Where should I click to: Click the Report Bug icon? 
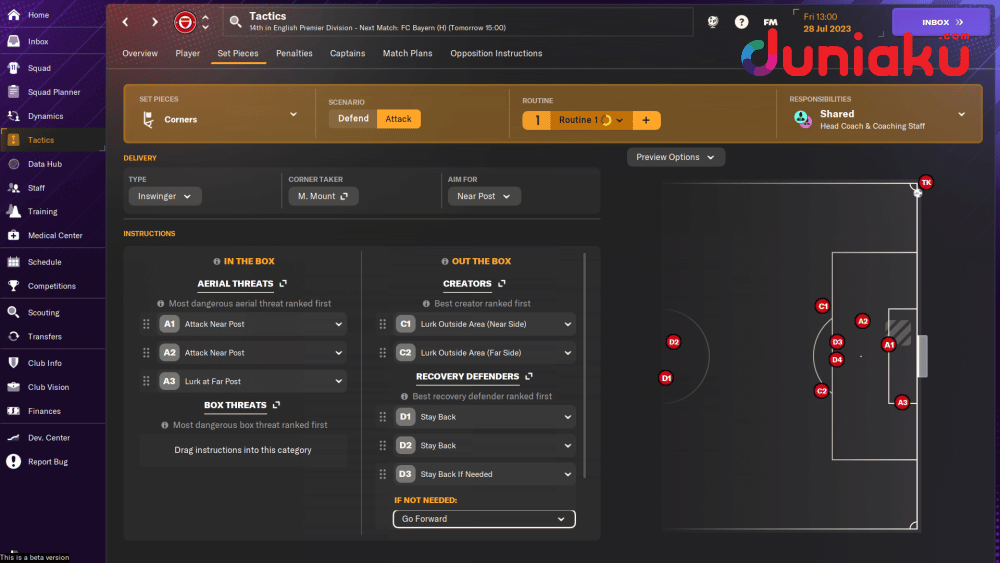(13, 461)
